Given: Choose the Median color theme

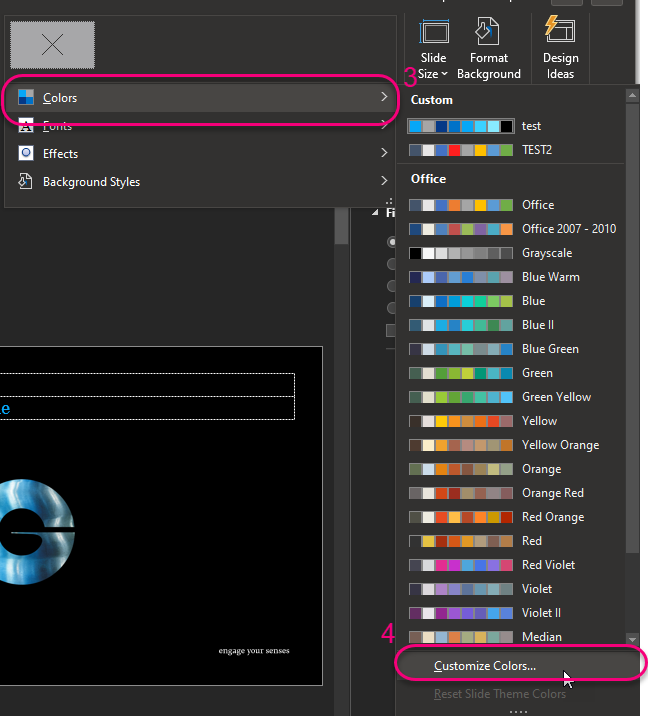Looking at the screenshot, I should click(x=511, y=637).
